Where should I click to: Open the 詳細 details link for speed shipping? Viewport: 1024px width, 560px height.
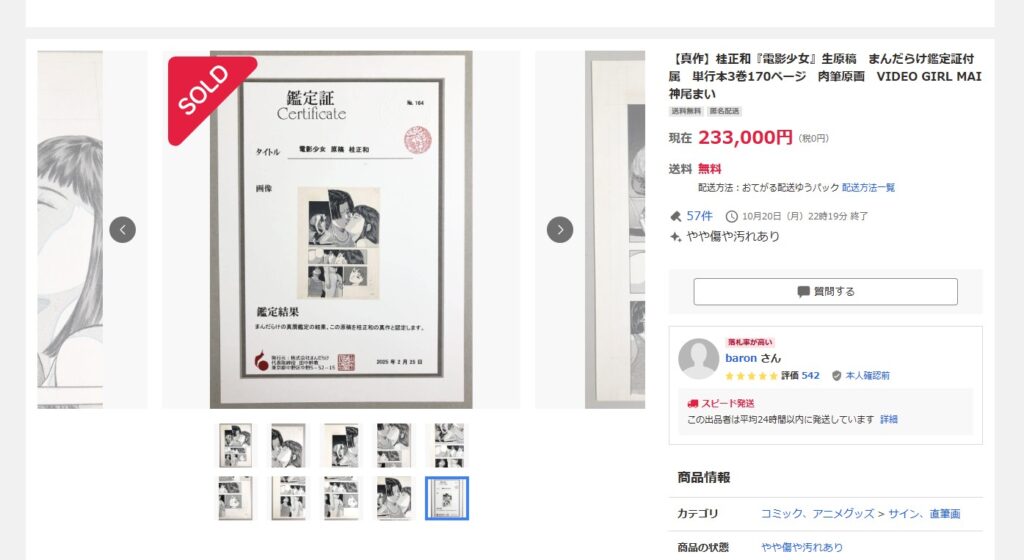coord(888,420)
